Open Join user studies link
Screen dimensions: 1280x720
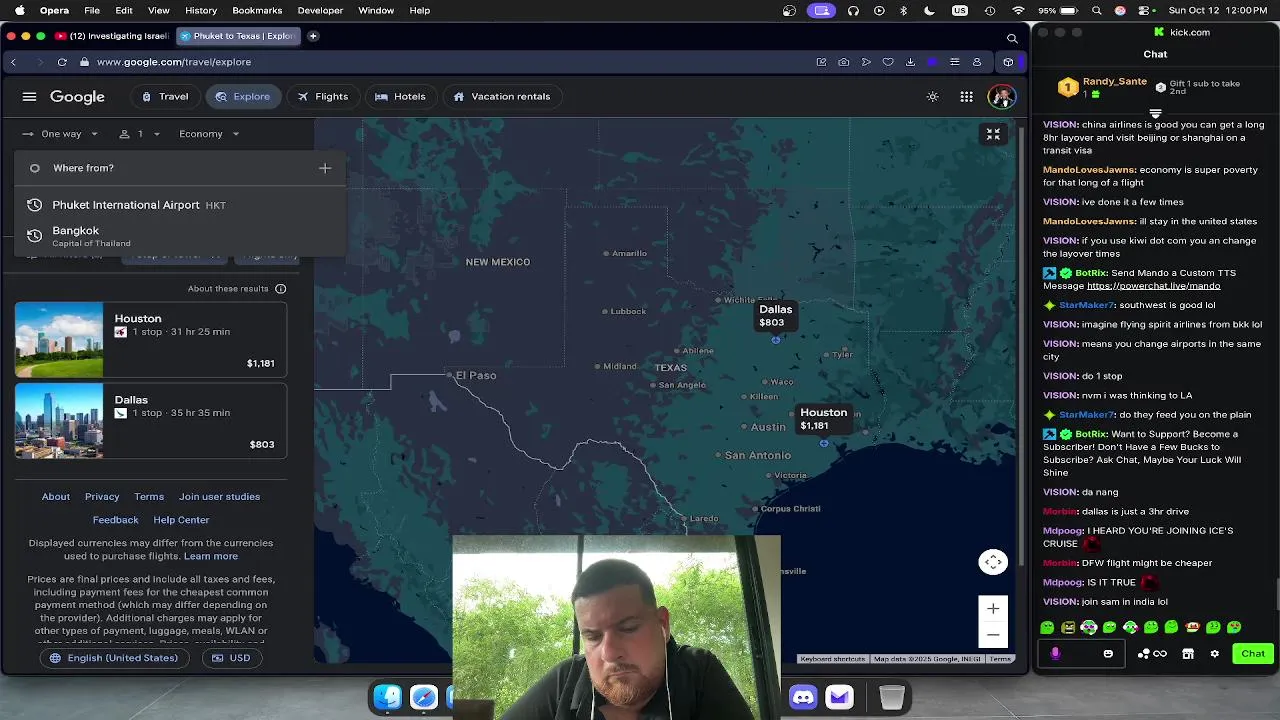pos(219,497)
